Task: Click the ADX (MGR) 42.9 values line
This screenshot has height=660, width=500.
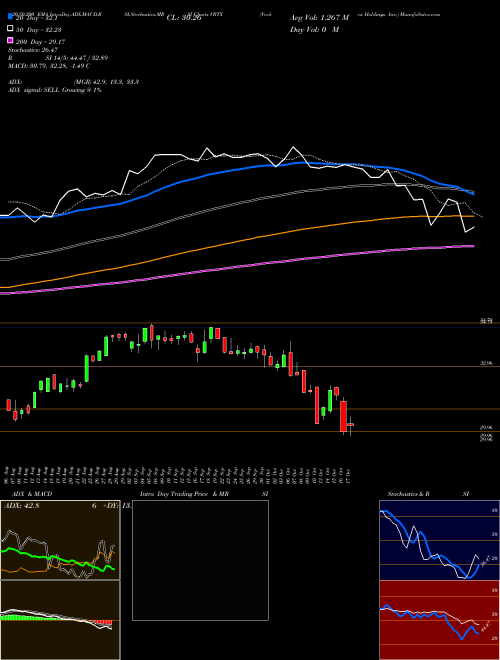Action: (74, 82)
